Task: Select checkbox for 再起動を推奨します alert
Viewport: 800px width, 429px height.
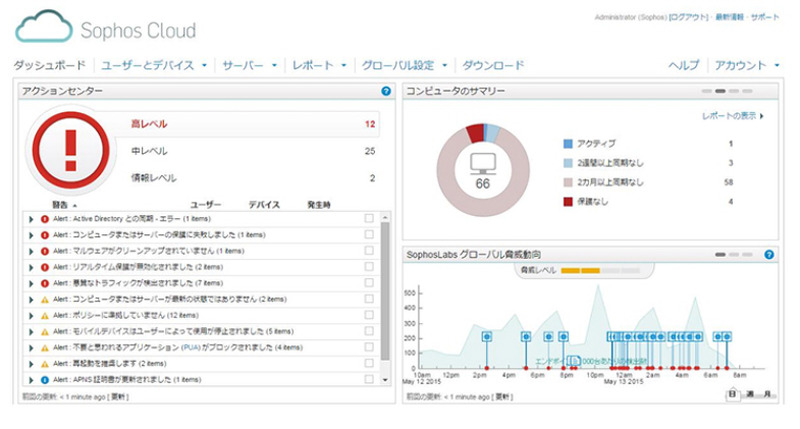Action: (x=369, y=364)
